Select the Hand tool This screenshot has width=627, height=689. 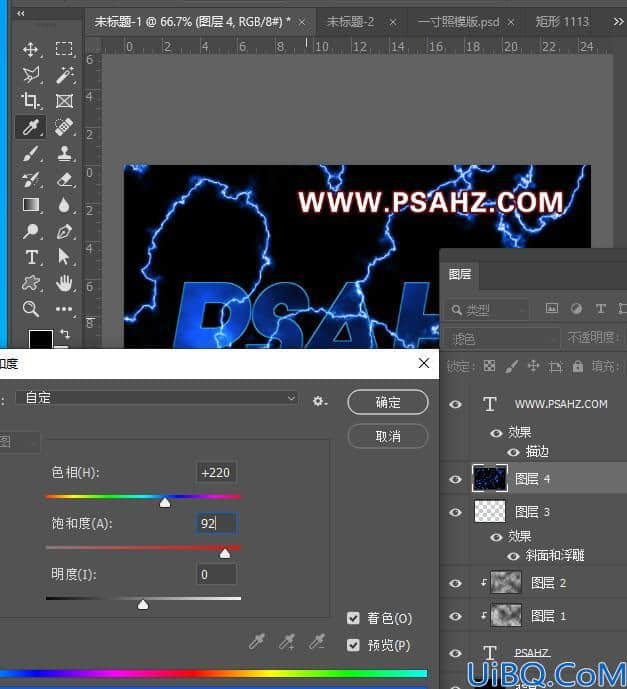[64, 283]
